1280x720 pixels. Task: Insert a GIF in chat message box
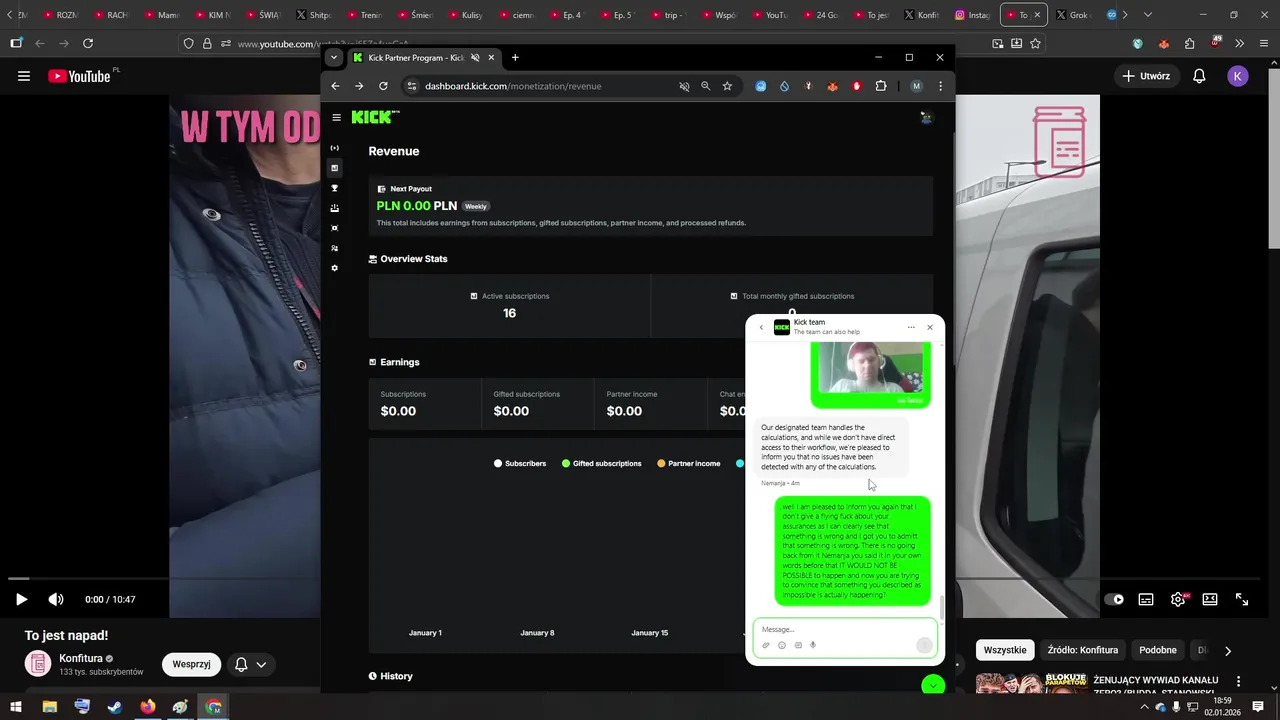coord(798,645)
